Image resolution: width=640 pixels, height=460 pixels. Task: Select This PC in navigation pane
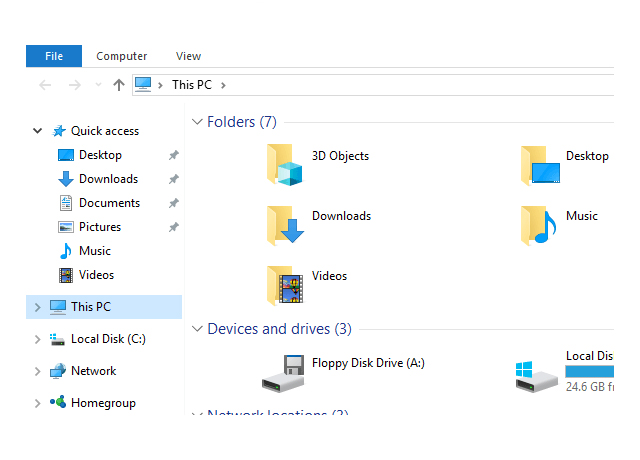point(91,307)
